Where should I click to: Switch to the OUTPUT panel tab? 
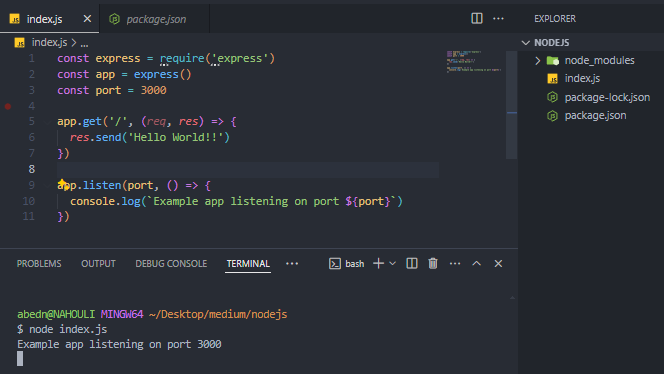coord(98,264)
